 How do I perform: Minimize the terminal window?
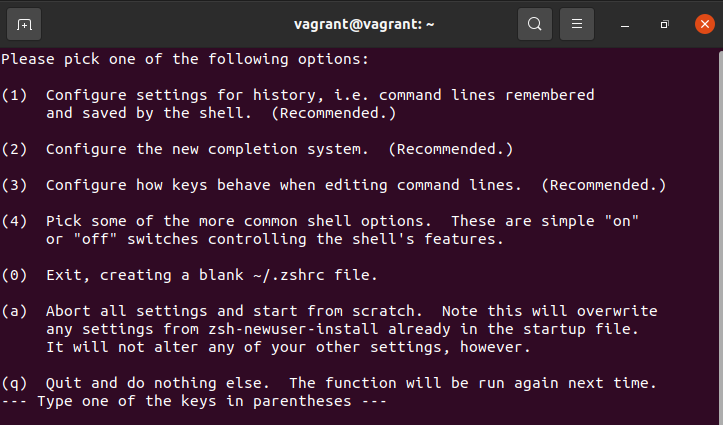[x=625, y=23]
